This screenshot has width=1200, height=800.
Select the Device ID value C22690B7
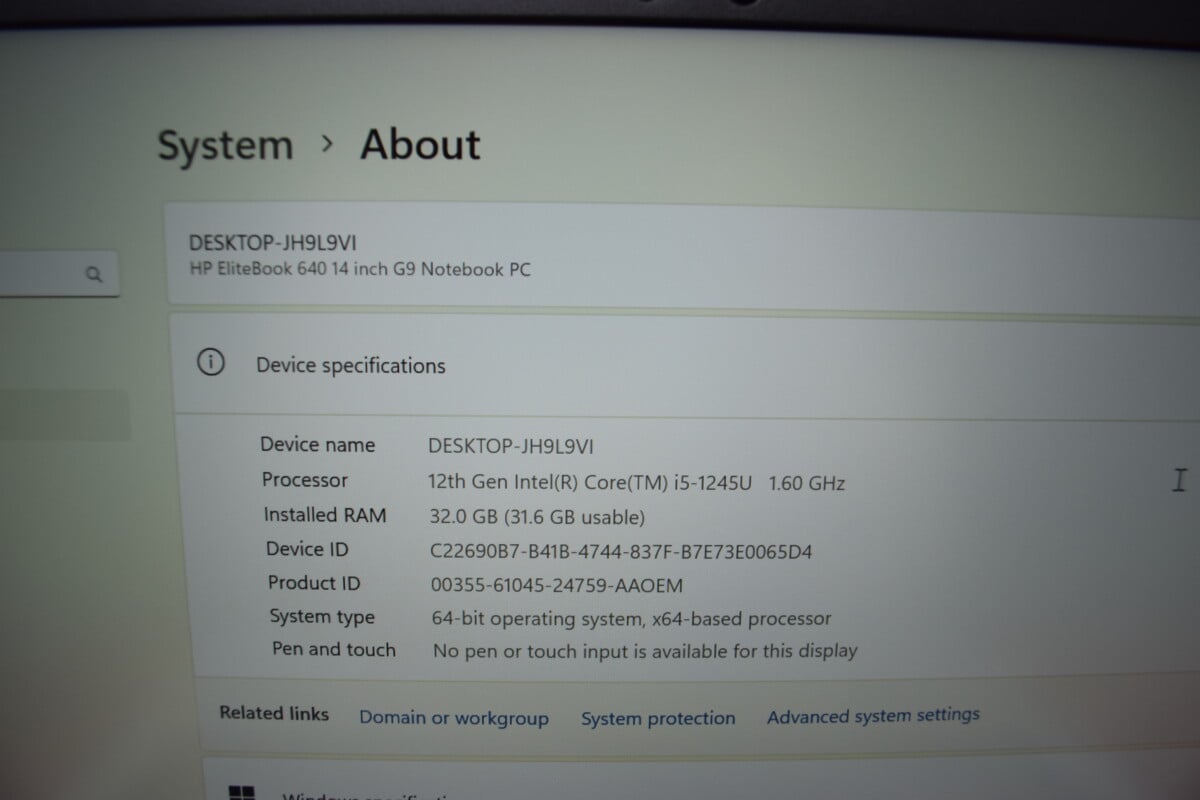pyautogui.click(x=622, y=551)
